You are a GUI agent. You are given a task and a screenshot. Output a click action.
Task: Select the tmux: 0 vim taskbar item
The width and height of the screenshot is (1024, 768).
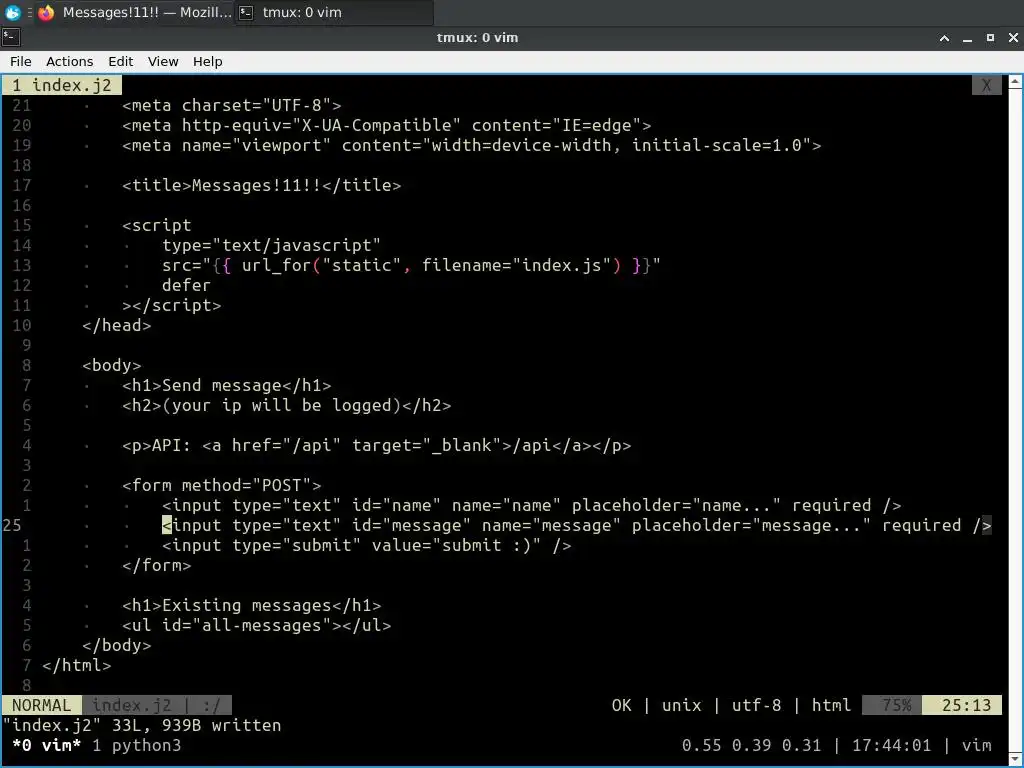click(x=334, y=12)
